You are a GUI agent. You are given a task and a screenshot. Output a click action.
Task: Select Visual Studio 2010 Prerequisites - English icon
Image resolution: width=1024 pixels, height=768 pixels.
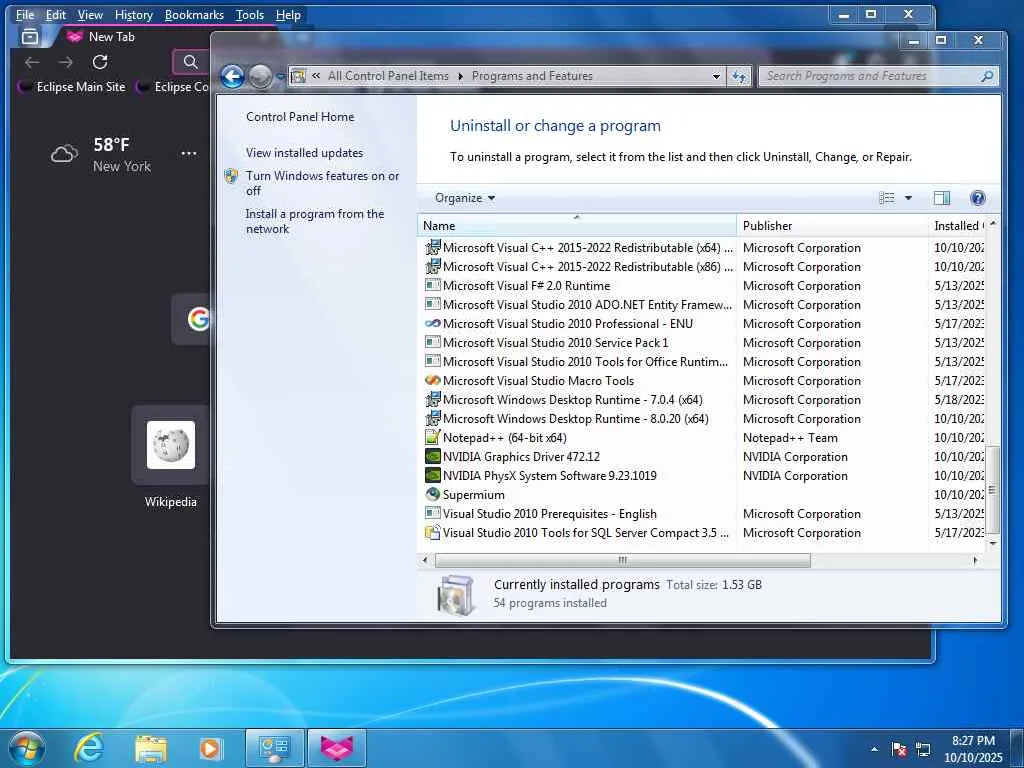pos(432,513)
